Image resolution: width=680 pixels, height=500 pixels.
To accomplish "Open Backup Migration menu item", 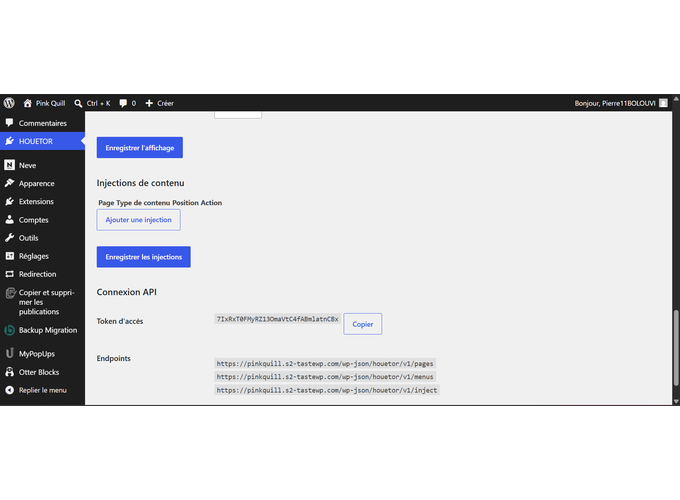I will (x=42, y=330).
